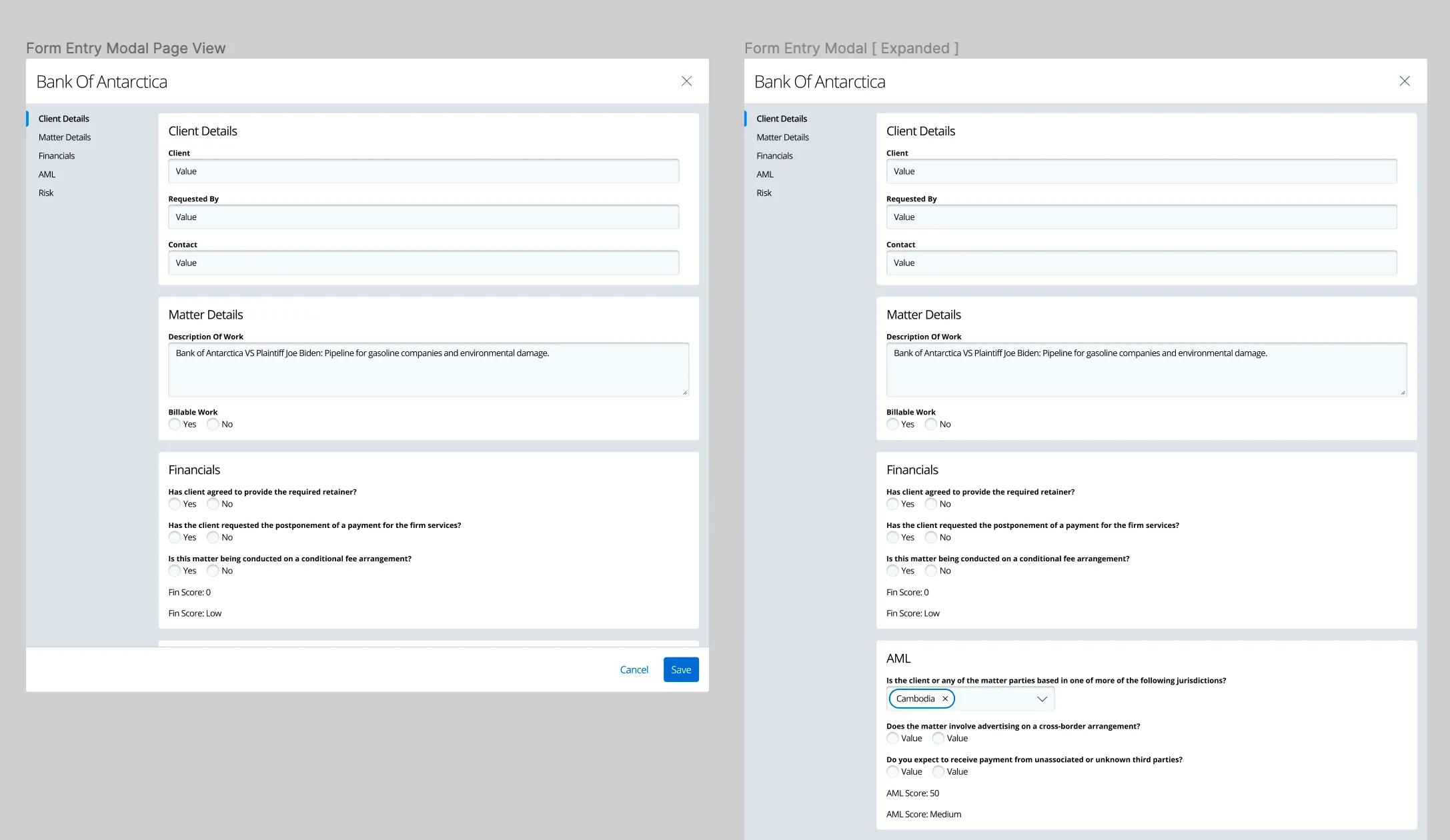Click the textarea resize handle in Expanded modal
This screenshot has width=1450, height=840.
[1403, 393]
